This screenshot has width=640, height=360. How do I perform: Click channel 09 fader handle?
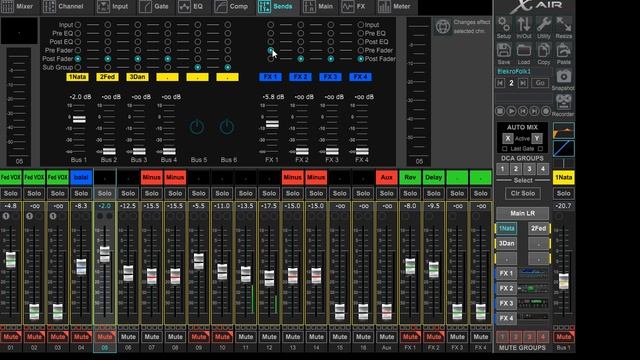coord(199,261)
